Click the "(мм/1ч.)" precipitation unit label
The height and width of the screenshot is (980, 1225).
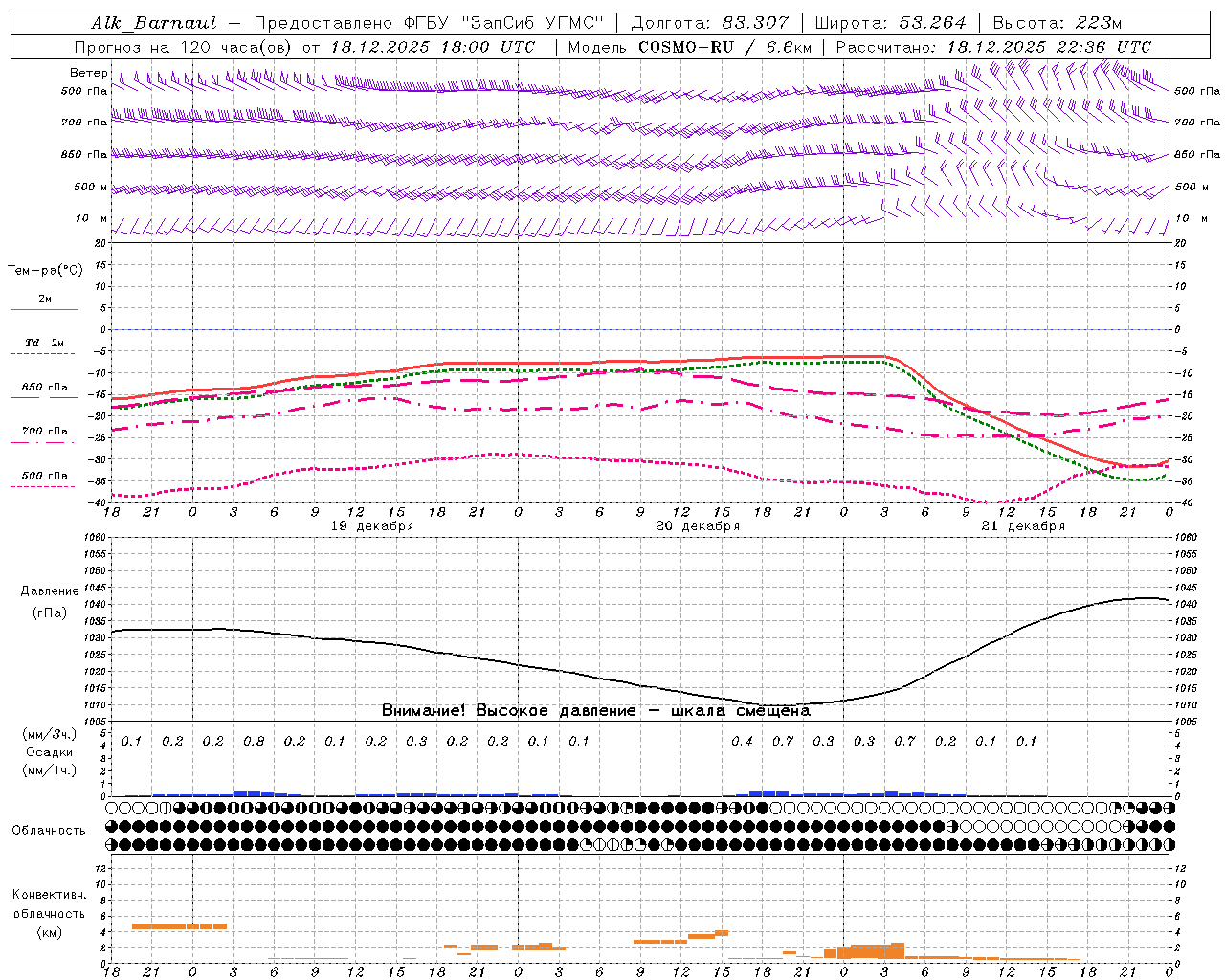click(50, 770)
